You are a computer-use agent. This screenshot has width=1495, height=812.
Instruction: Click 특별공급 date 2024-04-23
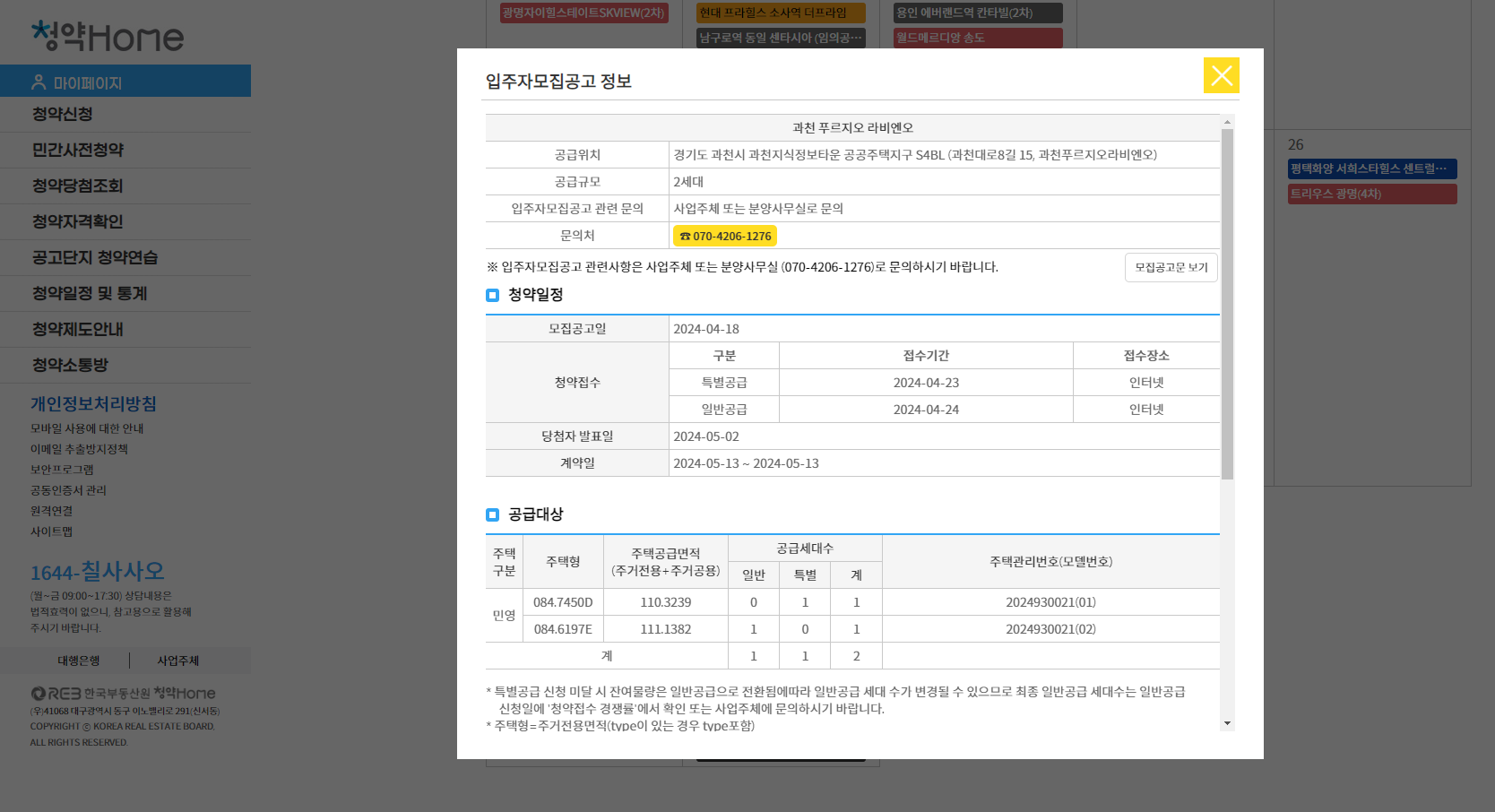[x=926, y=383]
